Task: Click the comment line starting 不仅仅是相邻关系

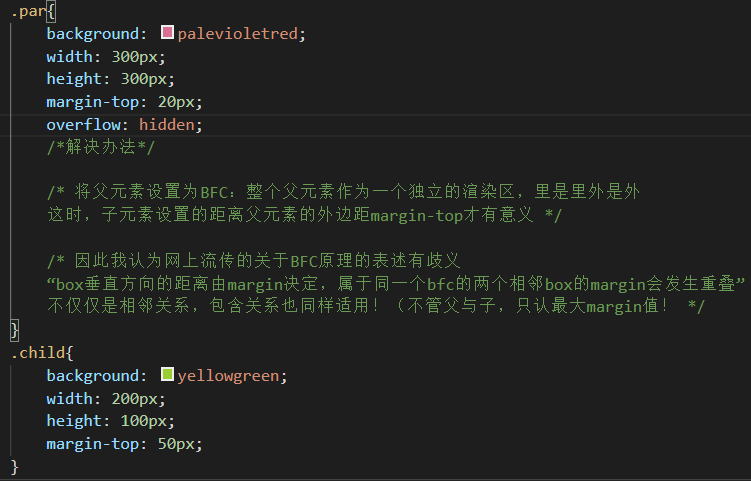Action: pos(375,306)
